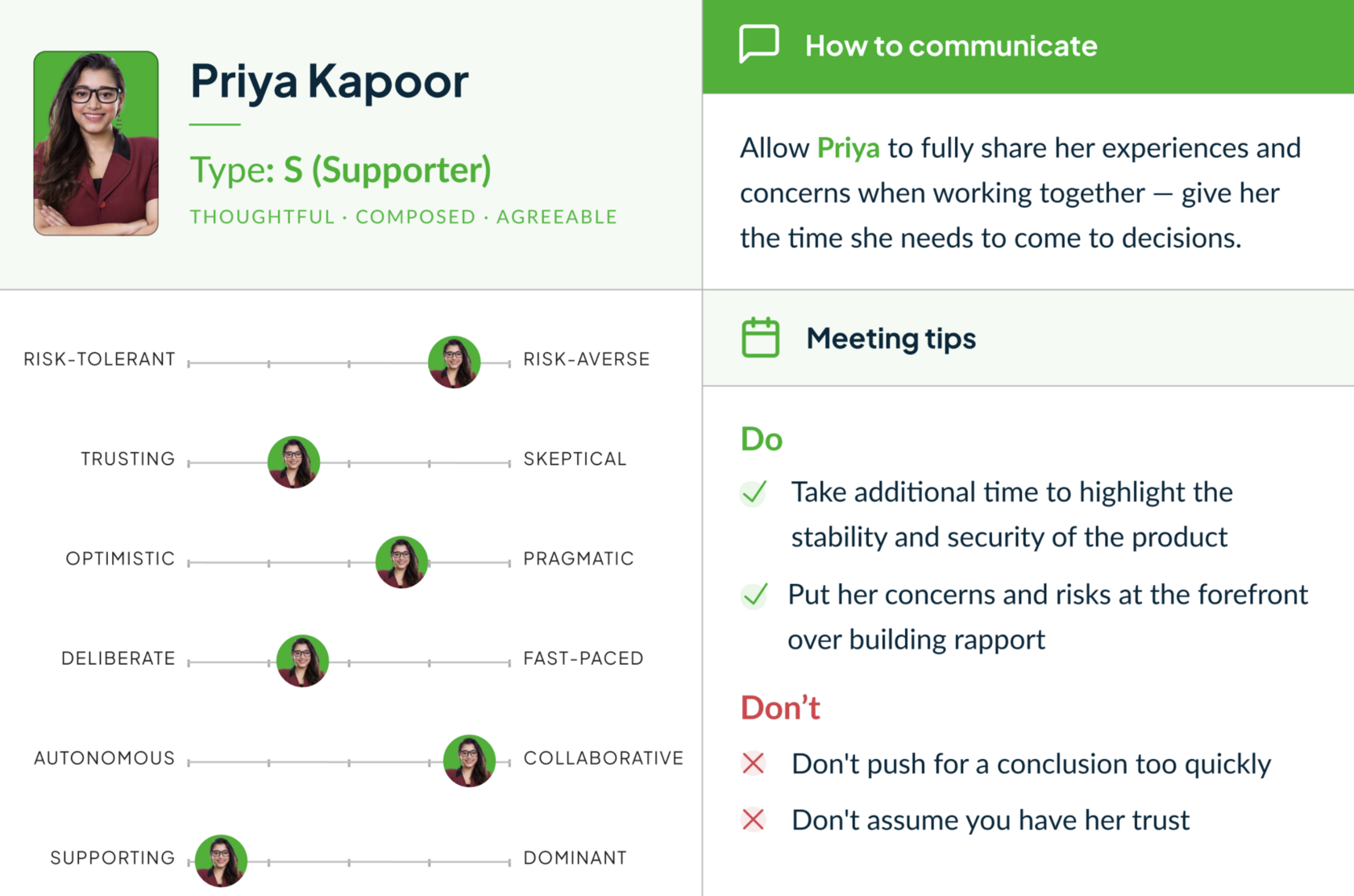Click the checkmark next to concerns and risks tip
1354x896 pixels.
(754, 595)
